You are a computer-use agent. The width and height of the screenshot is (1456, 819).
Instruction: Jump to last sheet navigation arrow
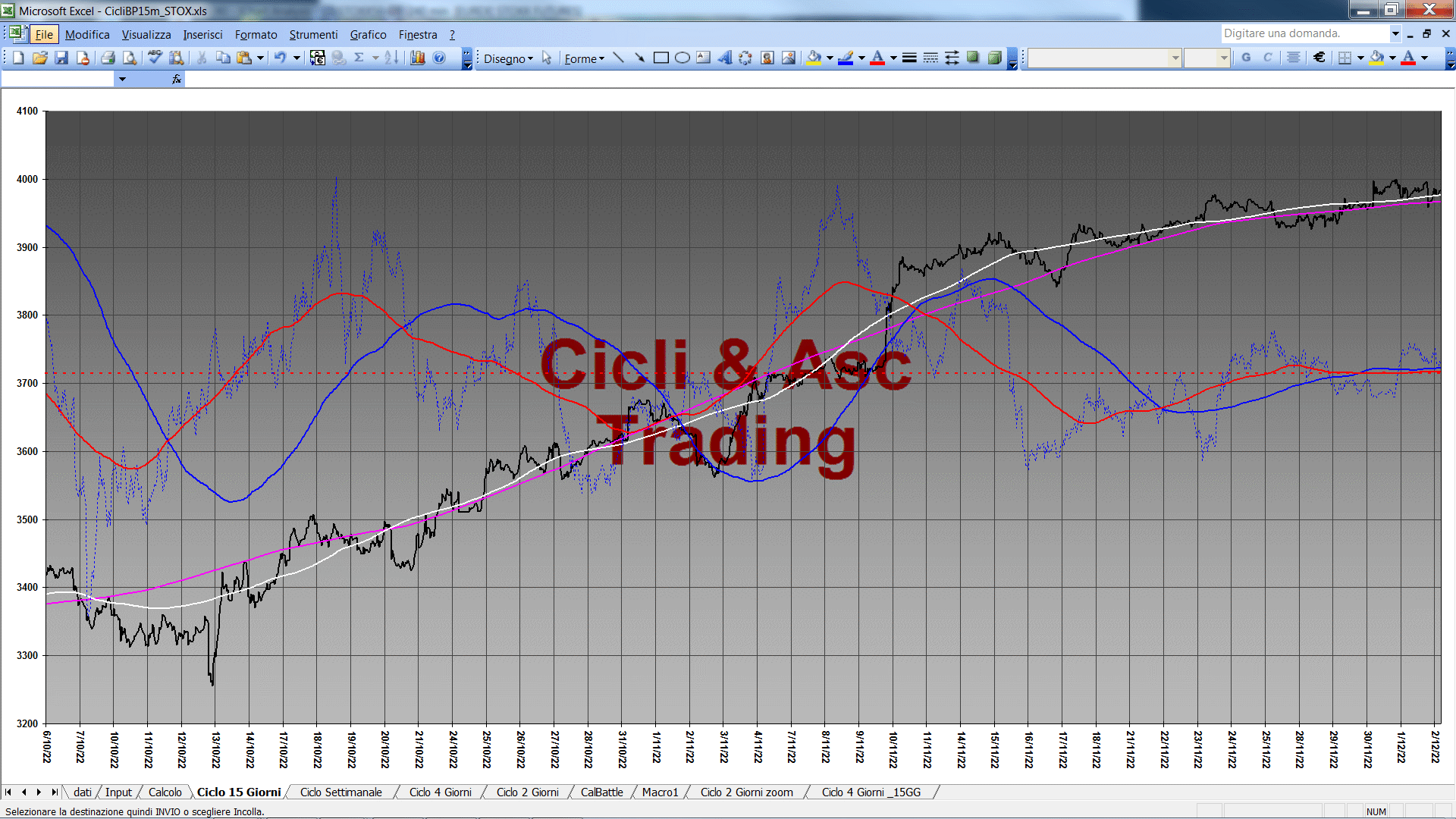[54, 792]
